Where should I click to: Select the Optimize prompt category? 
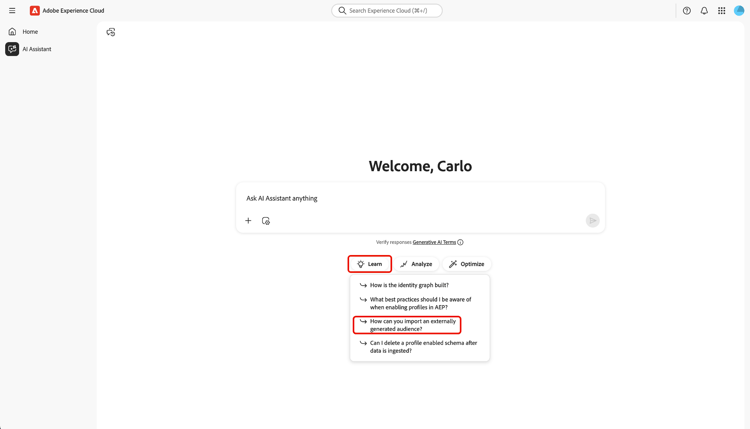click(466, 264)
